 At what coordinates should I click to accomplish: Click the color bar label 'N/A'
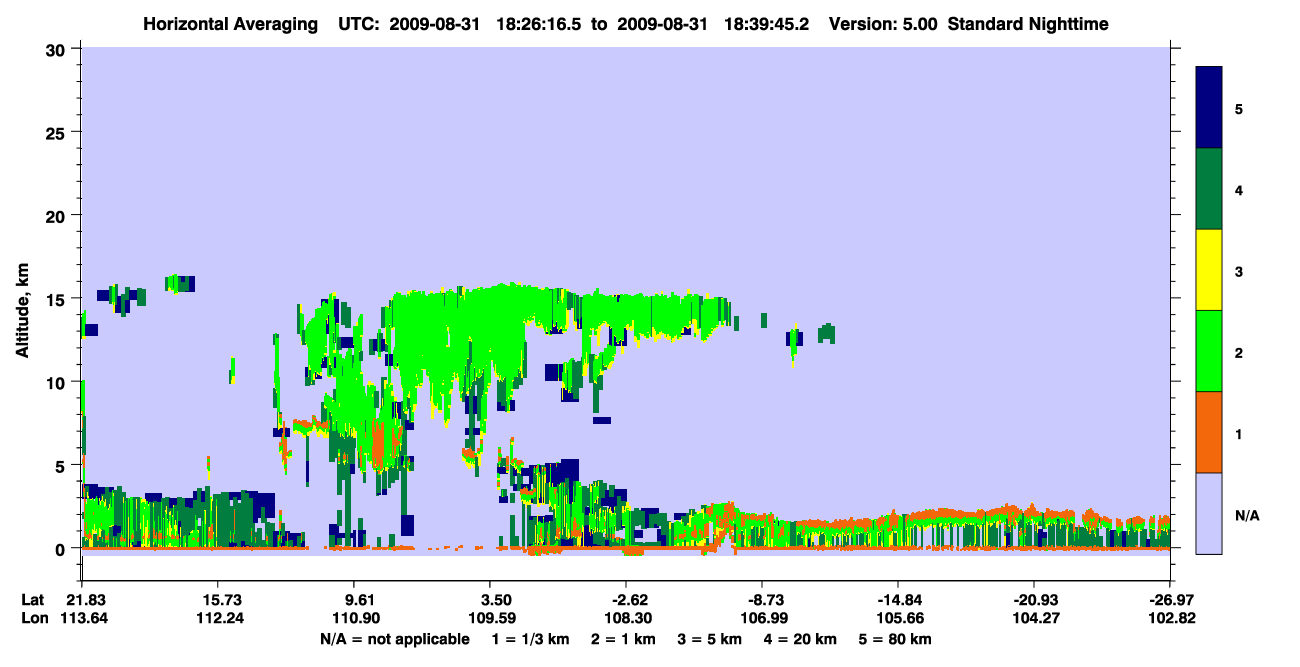[1247, 515]
